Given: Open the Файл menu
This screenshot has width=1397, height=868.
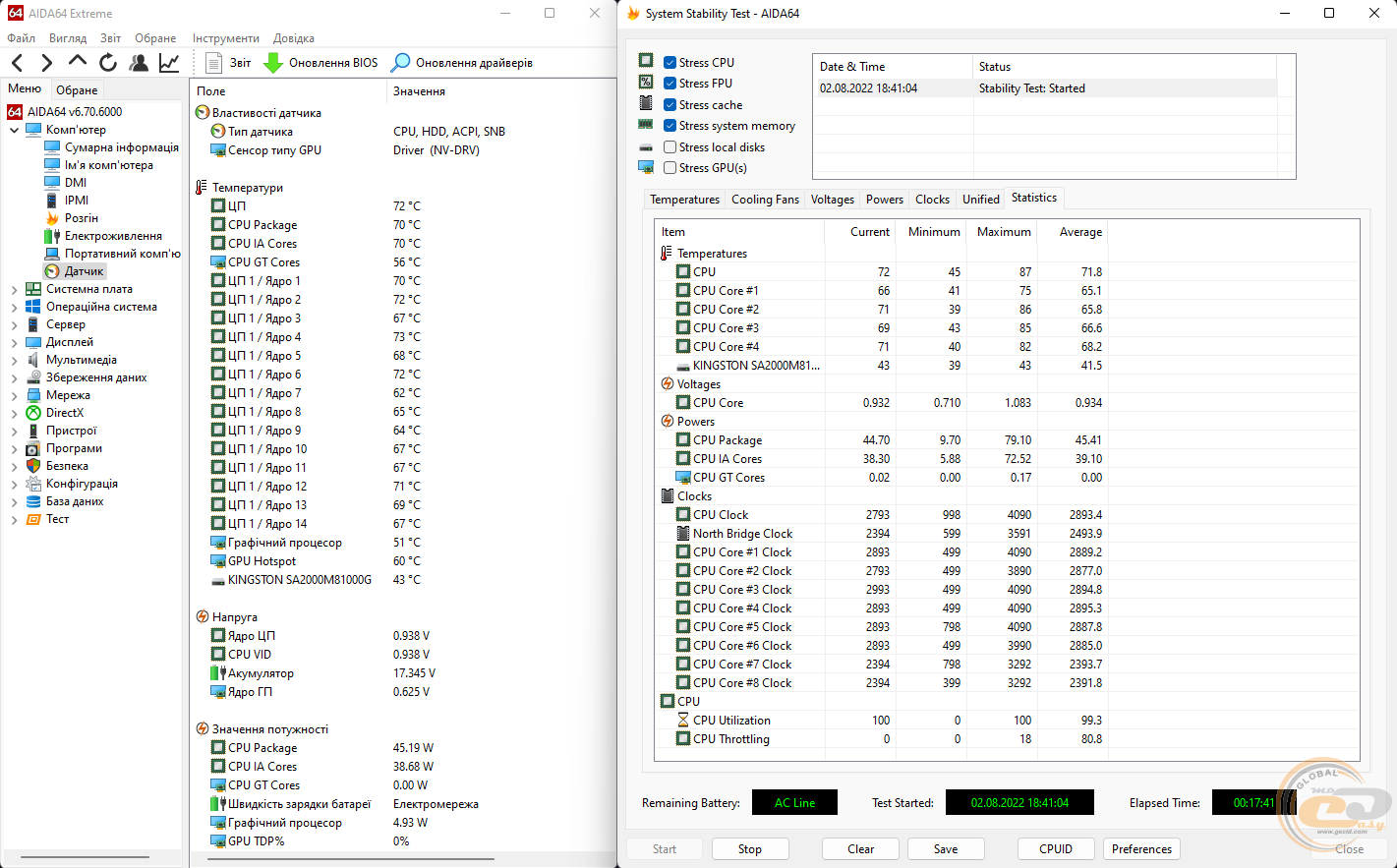Looking at the screenshot, I should click(x=21, y=38).
